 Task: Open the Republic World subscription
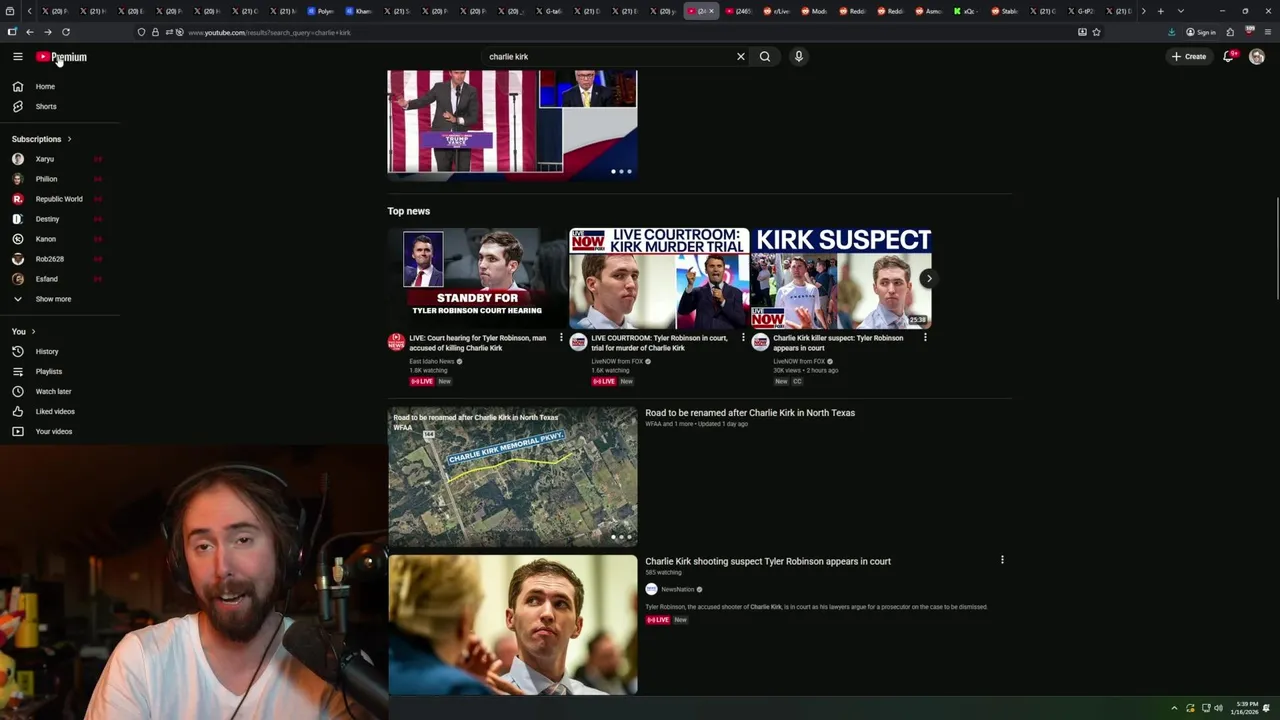(60, 199)
